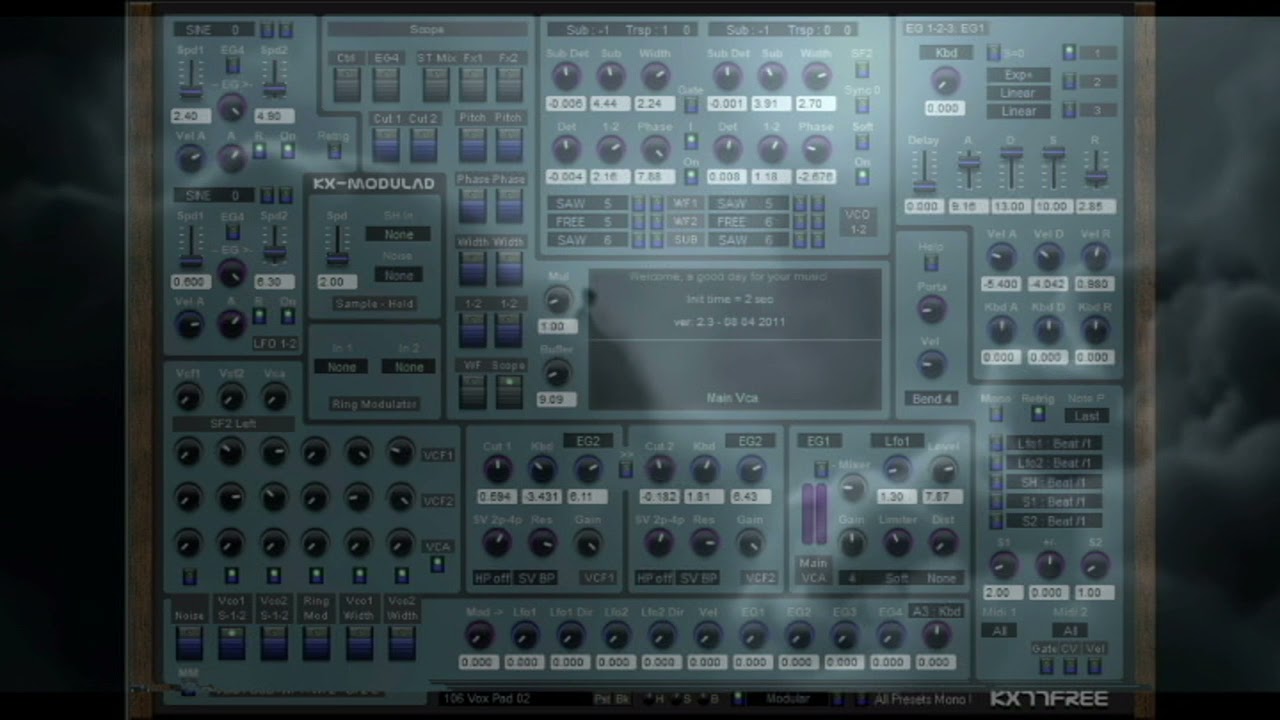
Task: Toggle the Help LED switch
Action: [931, 263]
